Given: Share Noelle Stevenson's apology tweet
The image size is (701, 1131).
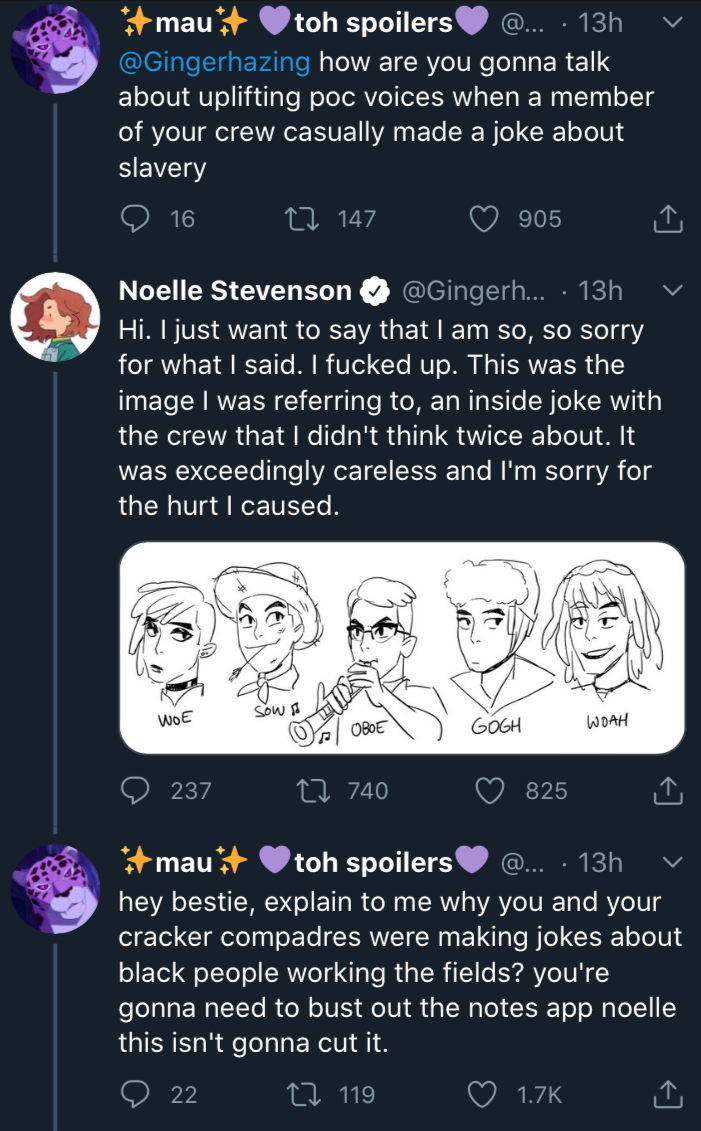Looking at the screenshot, I should tap(667, 791).
